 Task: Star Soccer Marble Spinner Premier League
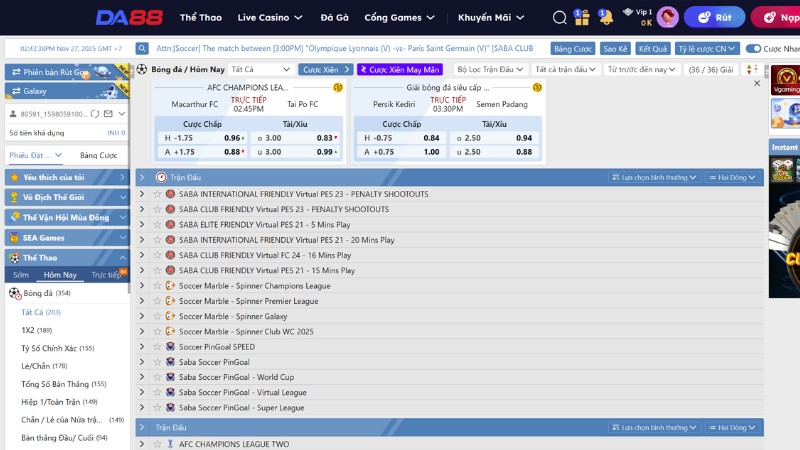click(x=157, y=301)
